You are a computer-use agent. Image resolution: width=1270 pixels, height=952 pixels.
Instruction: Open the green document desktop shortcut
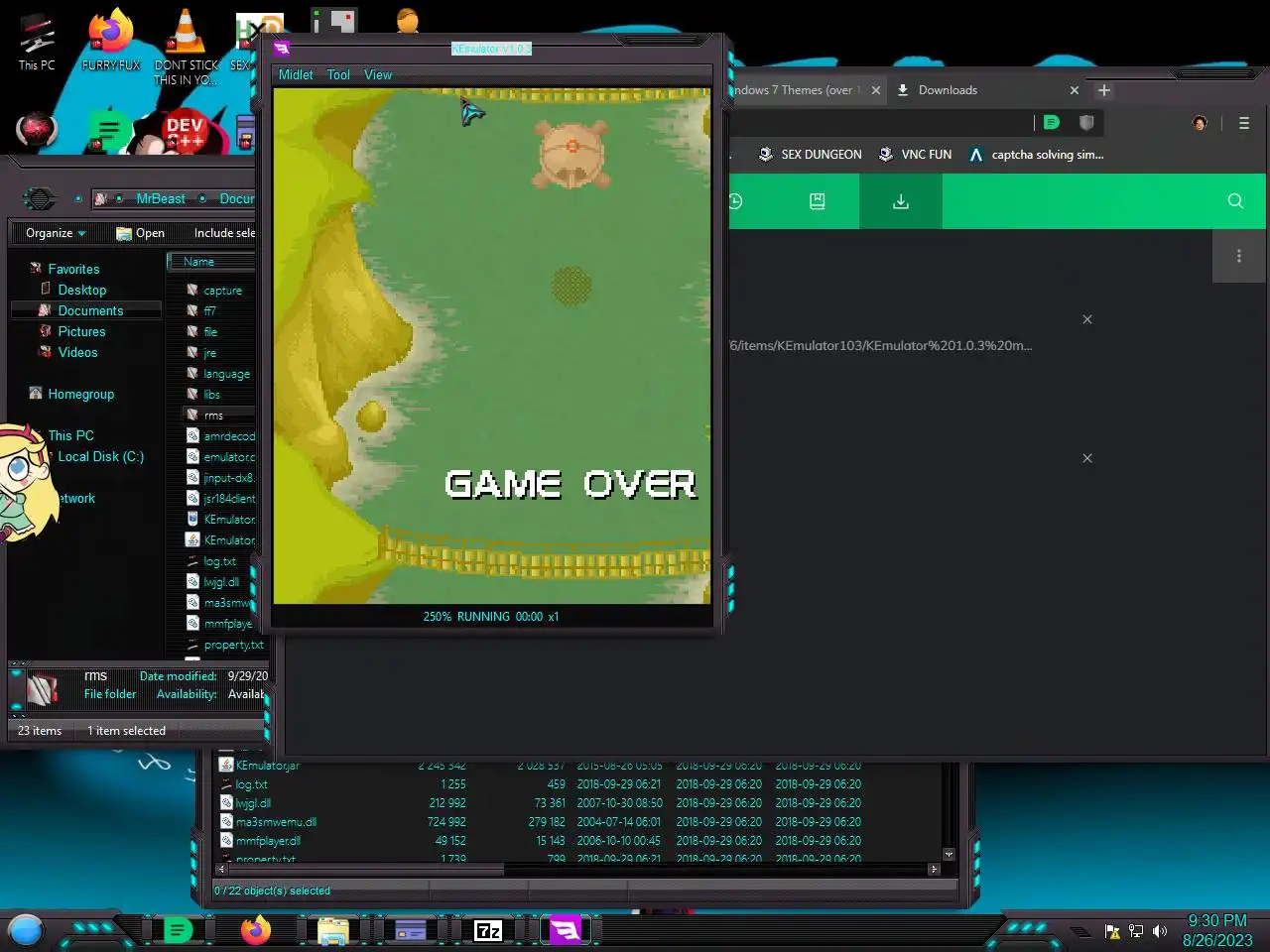[x=109, y=131]
